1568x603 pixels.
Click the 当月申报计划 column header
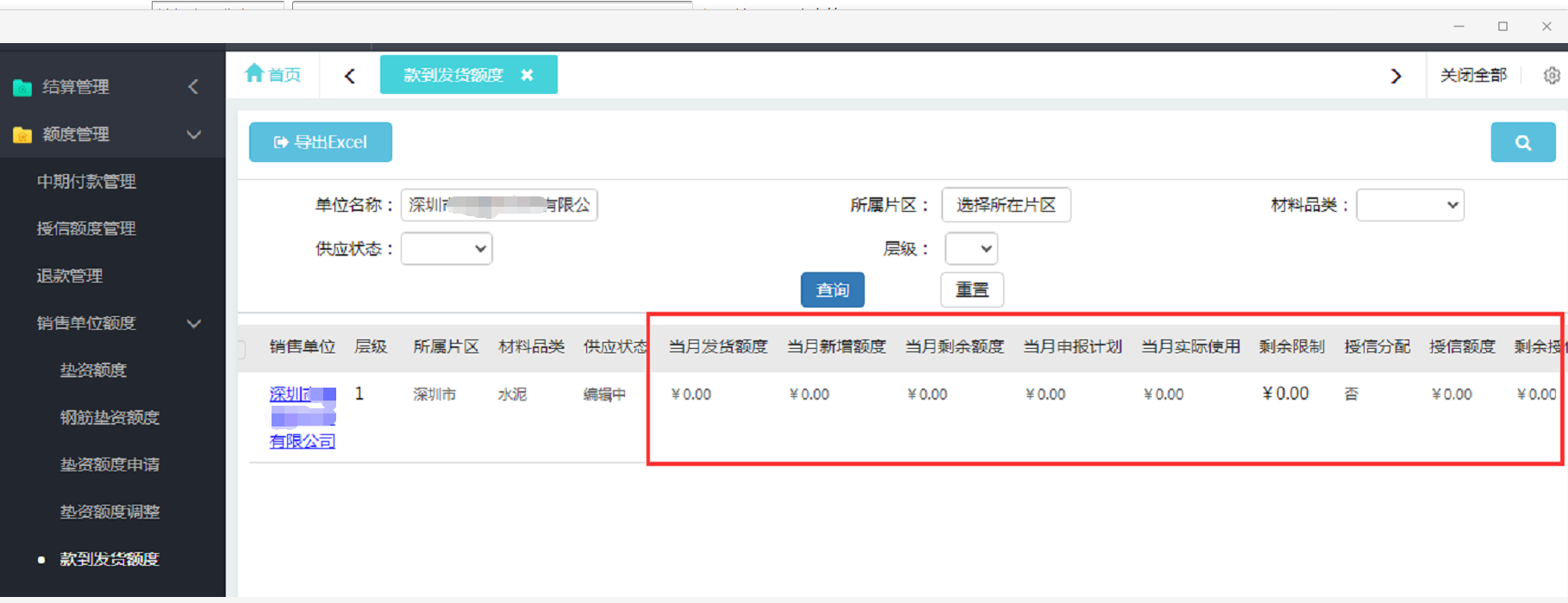[1072, 346]
